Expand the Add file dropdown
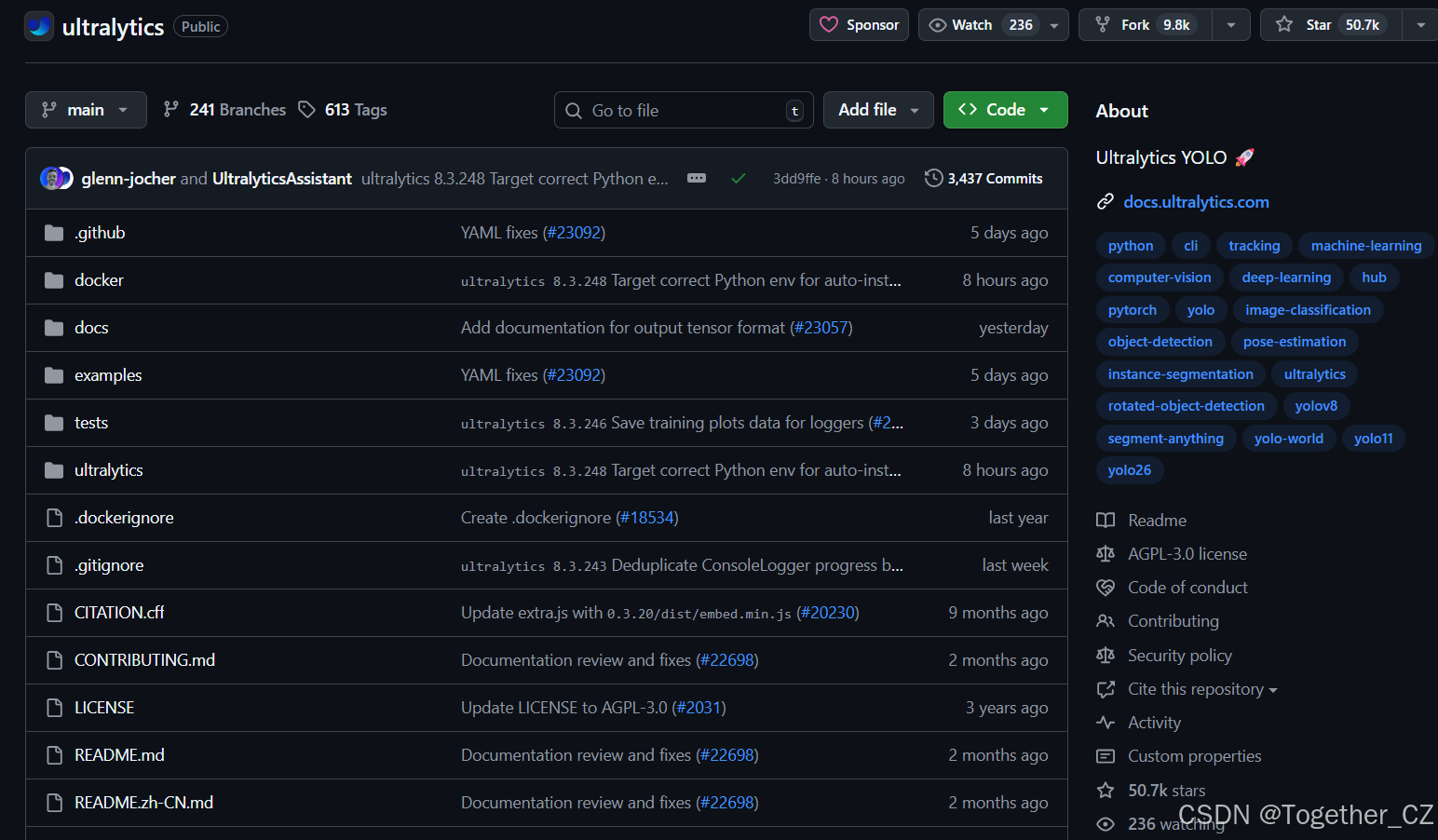 tap(878, 110)
